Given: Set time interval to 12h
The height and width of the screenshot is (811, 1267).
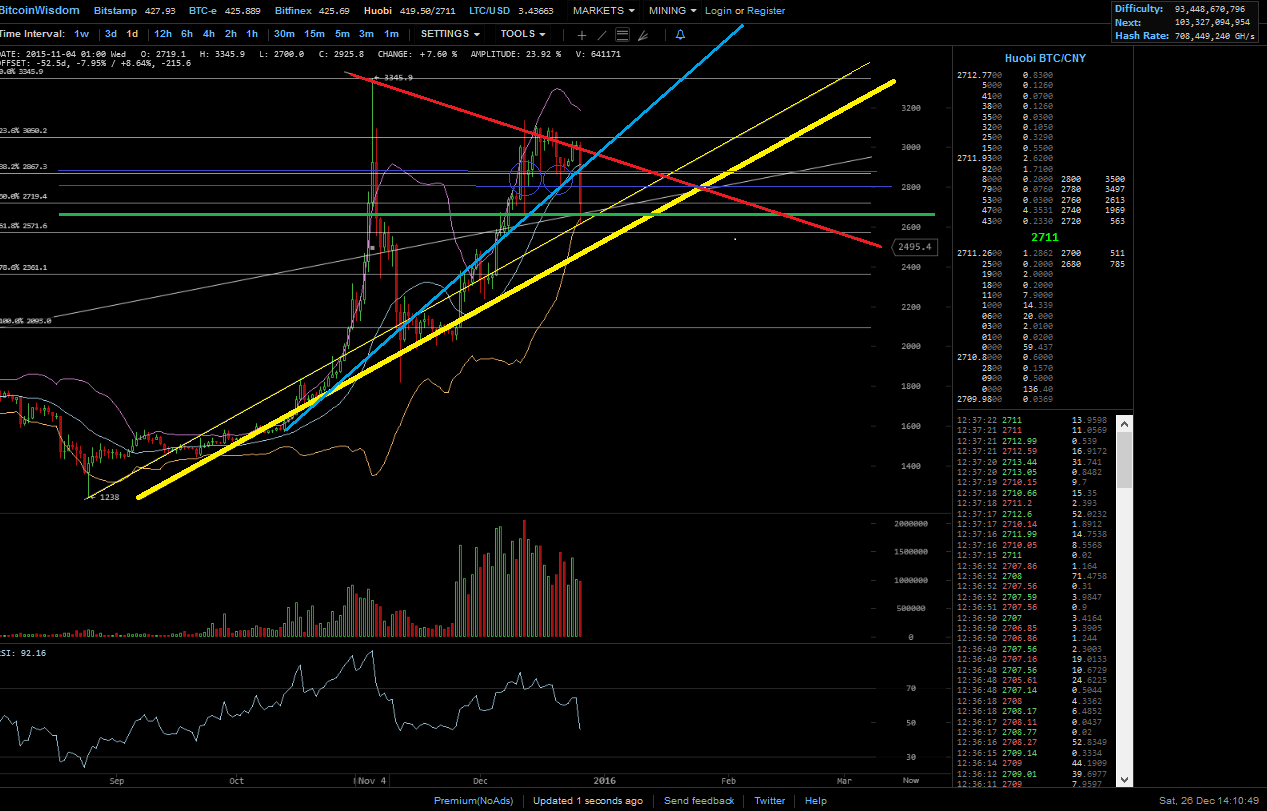Looking at the screenshot, I should point(162,34).
